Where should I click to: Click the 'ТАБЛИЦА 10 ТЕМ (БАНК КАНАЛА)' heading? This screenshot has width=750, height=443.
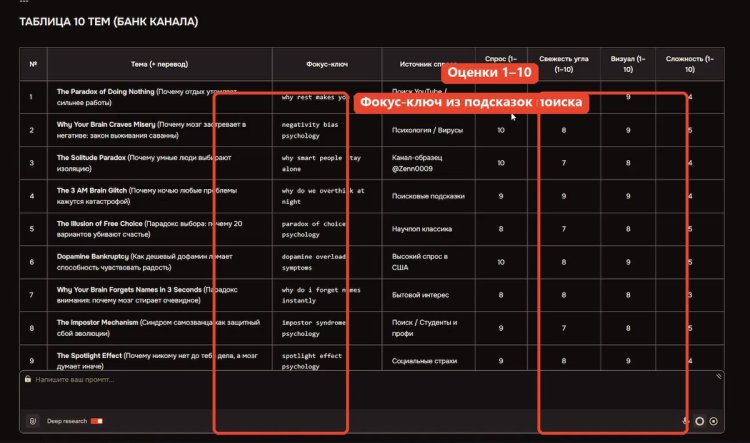click(x=109, y=22)
